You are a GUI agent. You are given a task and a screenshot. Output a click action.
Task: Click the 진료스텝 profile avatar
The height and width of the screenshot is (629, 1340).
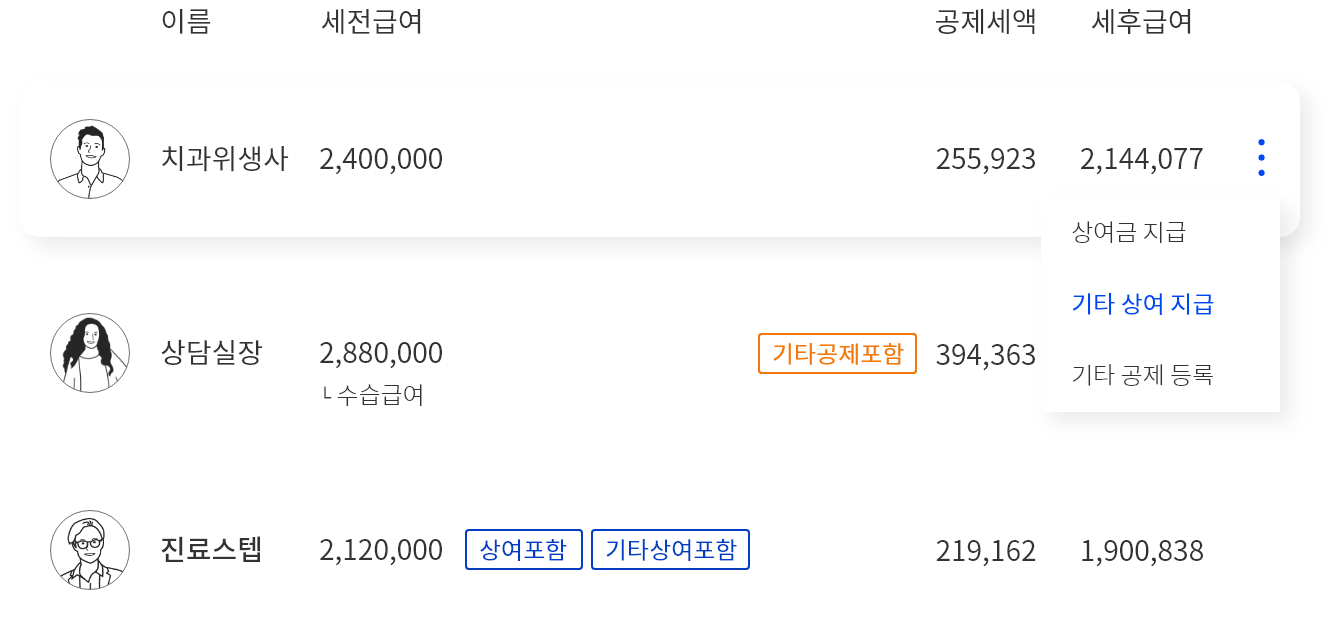point(90,550)
